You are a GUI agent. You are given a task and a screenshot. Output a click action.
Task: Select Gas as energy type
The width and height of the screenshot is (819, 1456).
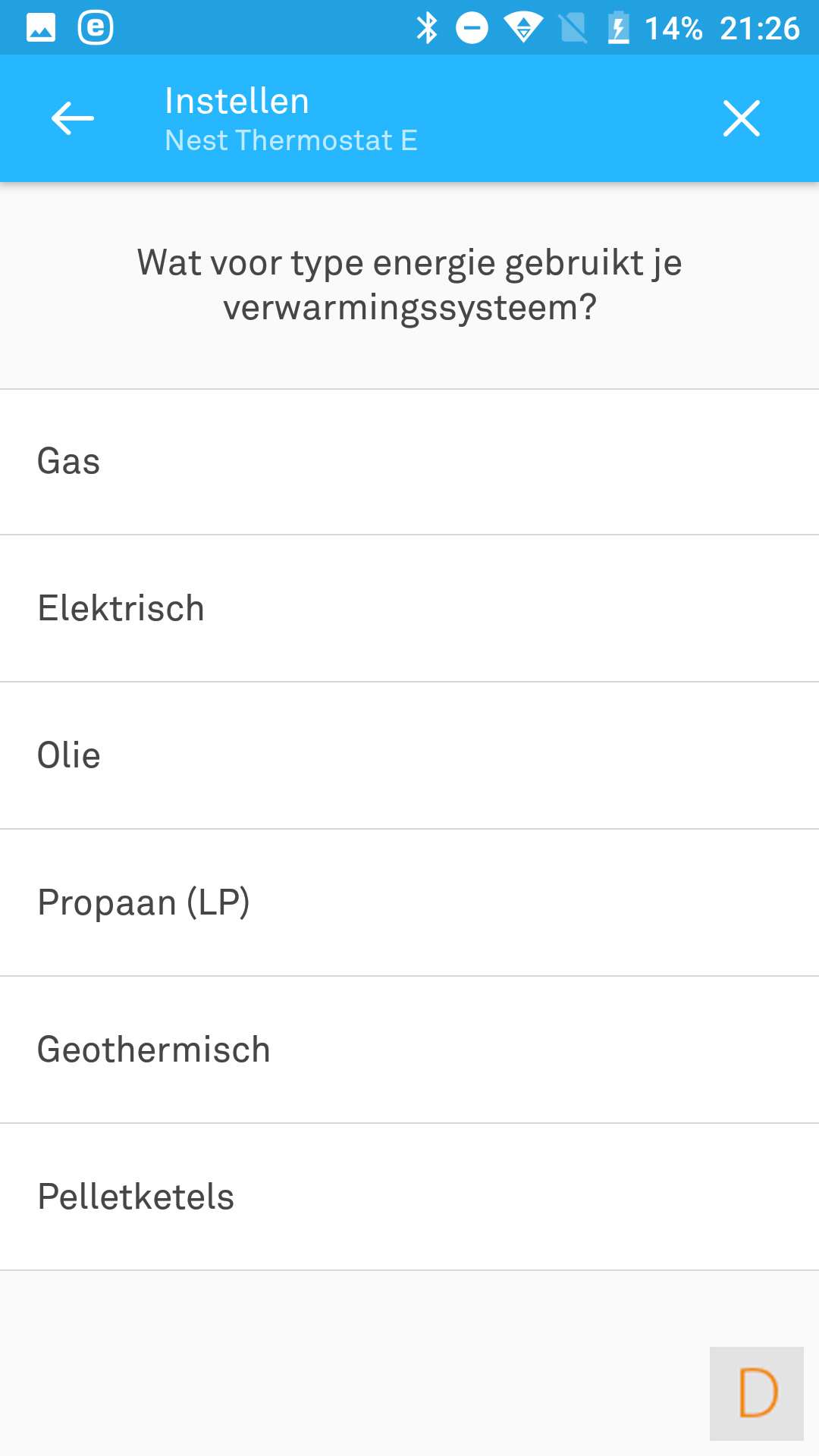coord(409,462)
